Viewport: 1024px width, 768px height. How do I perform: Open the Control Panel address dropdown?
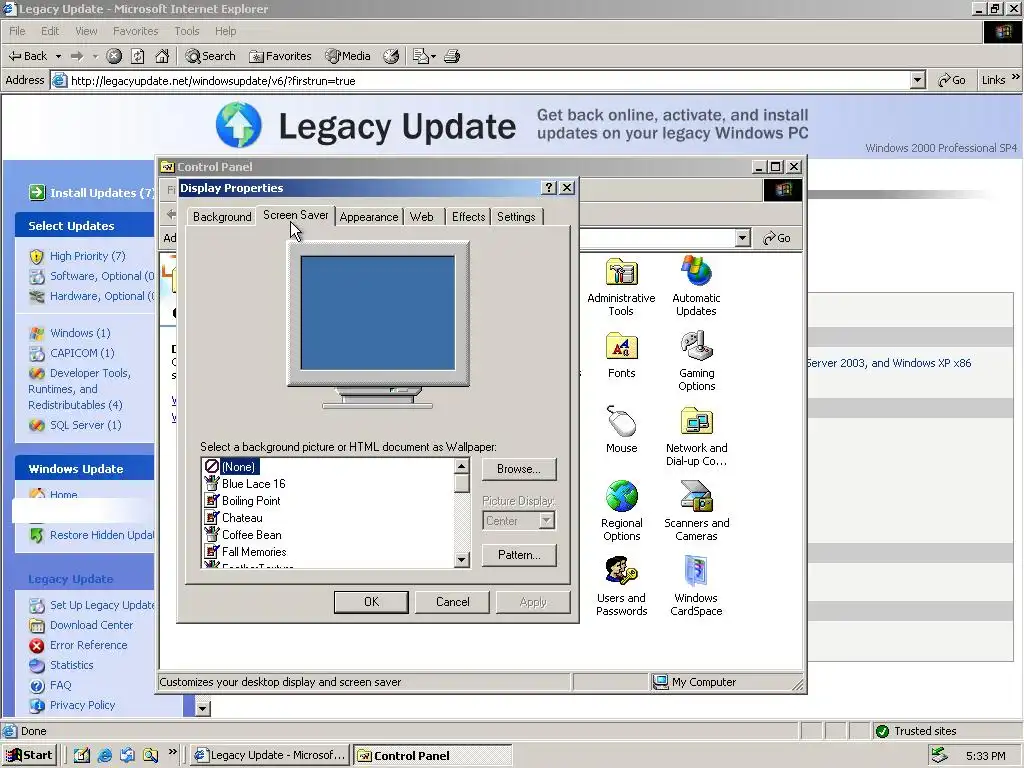pyautogui.click(x=743, y=238)
